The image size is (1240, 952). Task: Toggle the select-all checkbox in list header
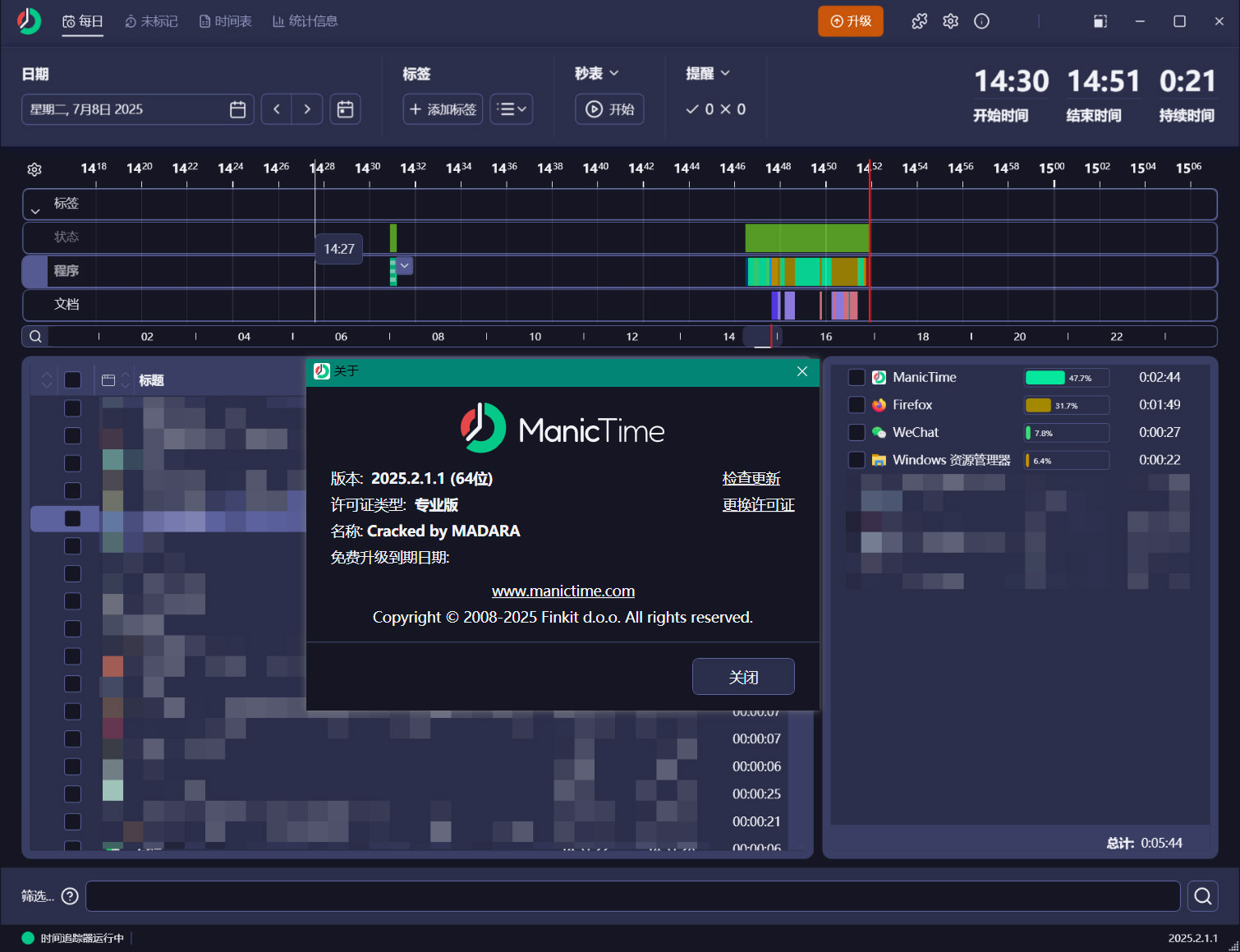pyautogui.click(x=73, y=380)
